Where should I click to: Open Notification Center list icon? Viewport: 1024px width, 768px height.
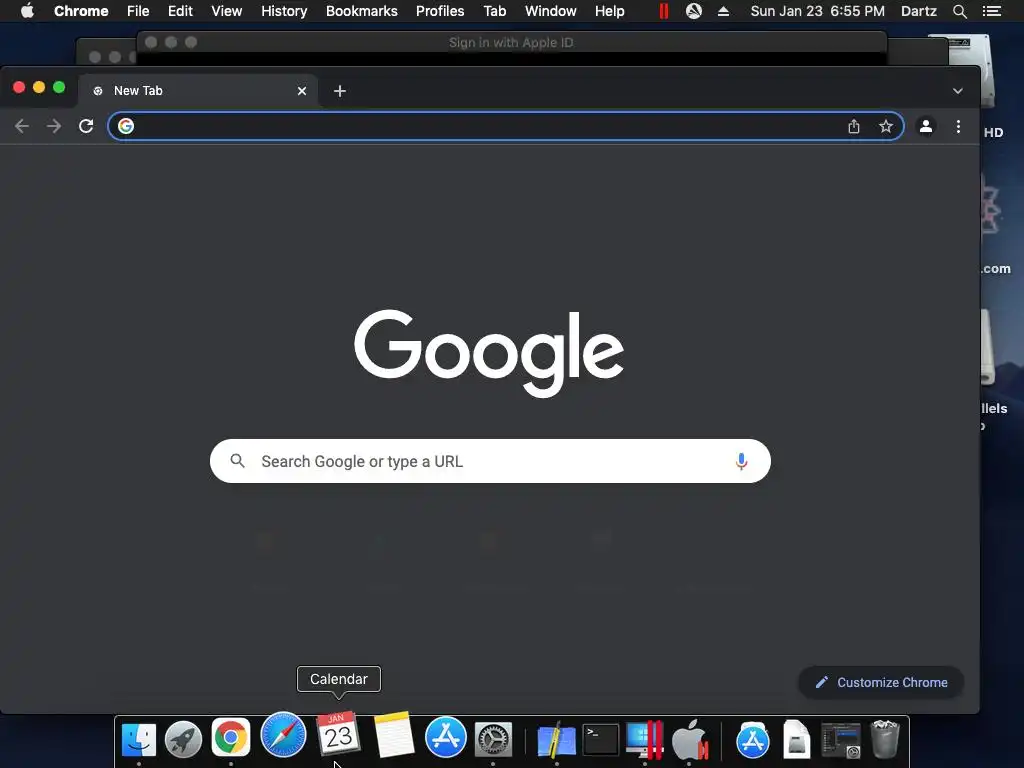pos(991,11)
